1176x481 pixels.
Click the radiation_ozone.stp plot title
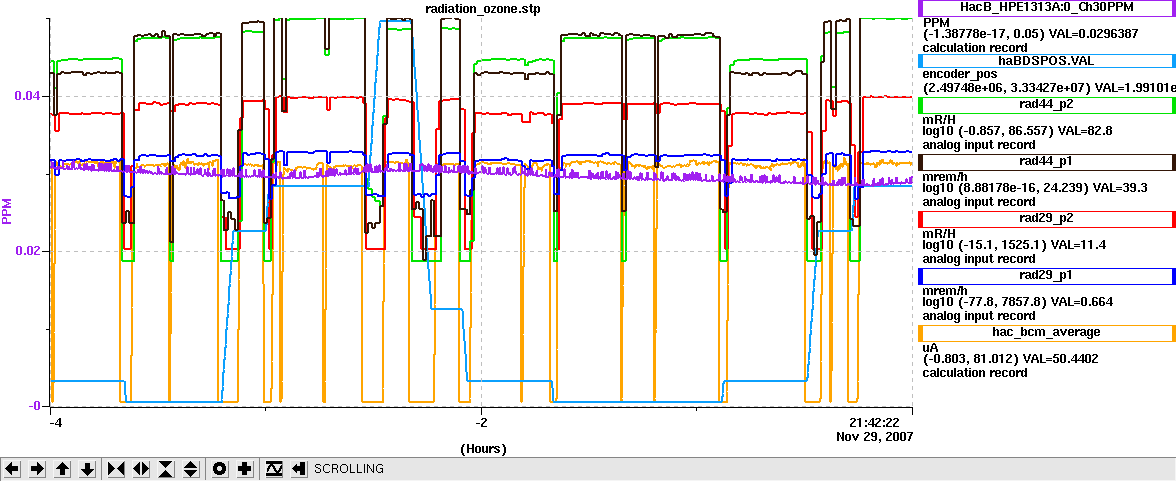click(481, 8)
